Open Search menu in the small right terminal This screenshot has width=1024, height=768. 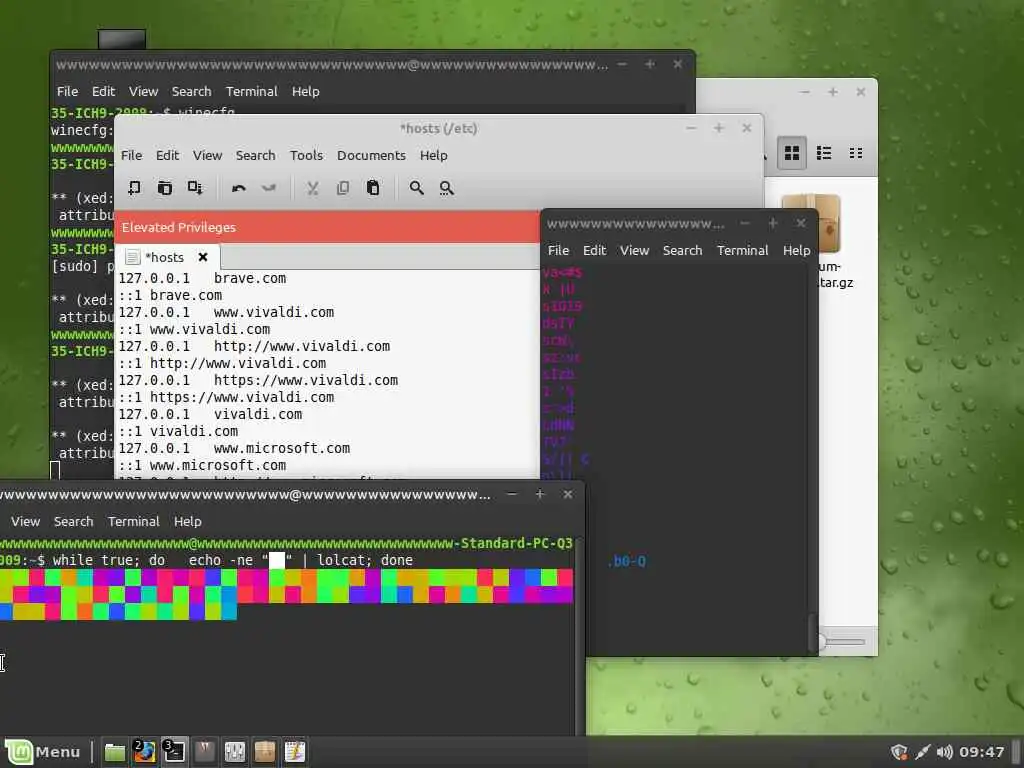point(682,250)
